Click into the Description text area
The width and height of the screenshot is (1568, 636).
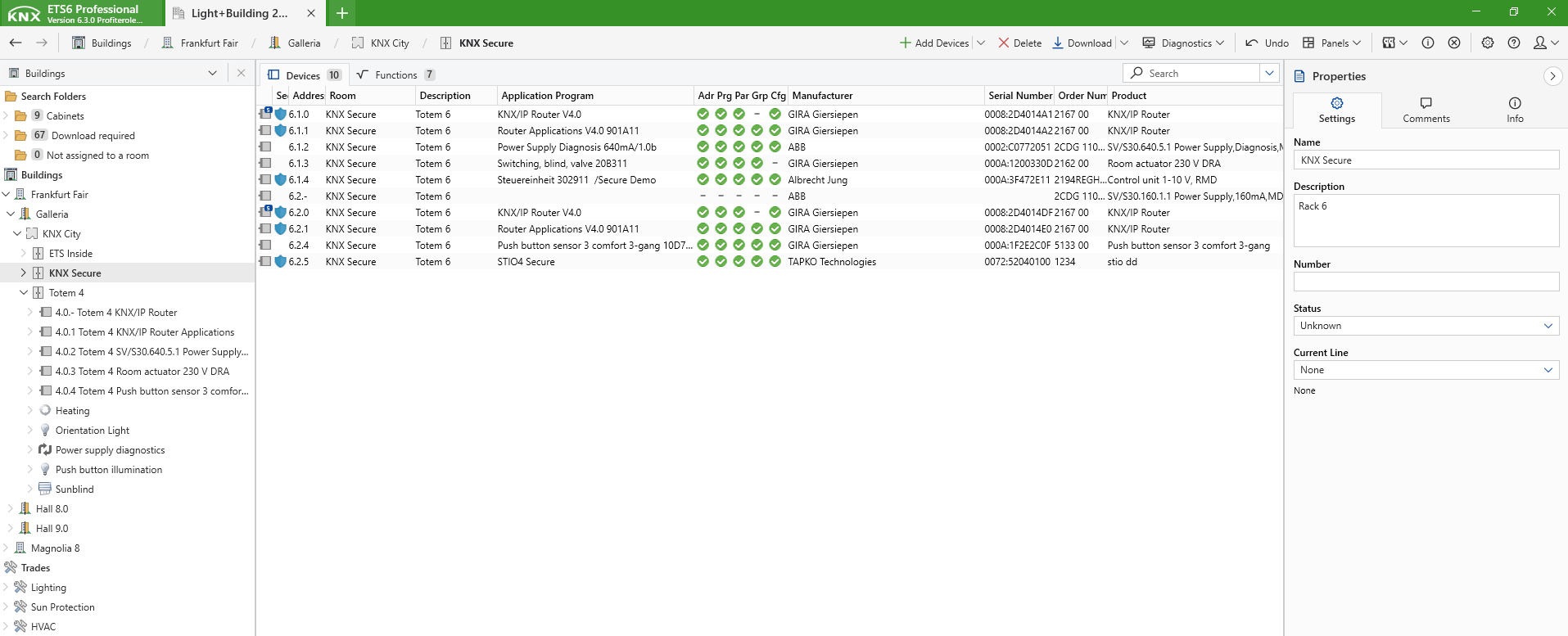click(1426, 221)
